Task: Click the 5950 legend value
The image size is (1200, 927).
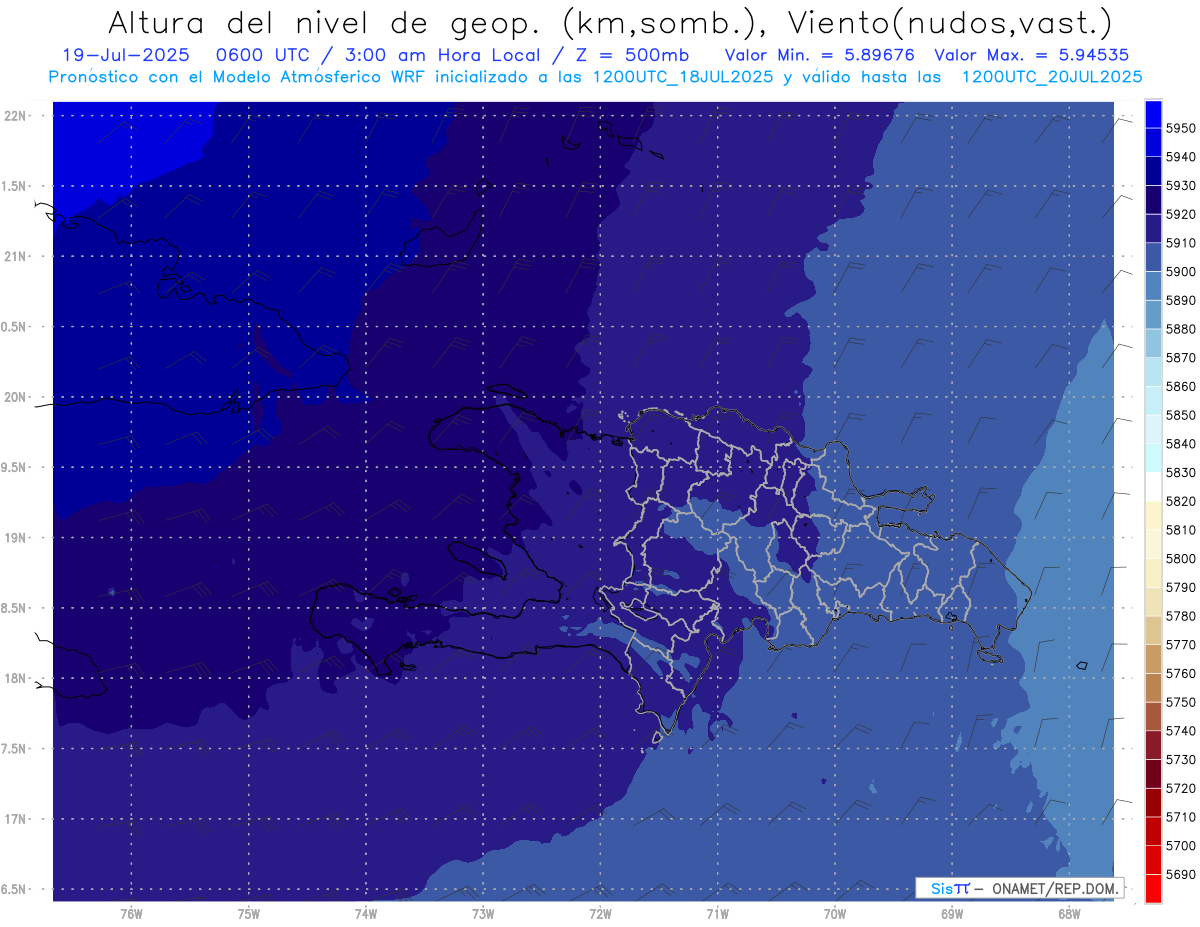Action: pos(1181,128)
